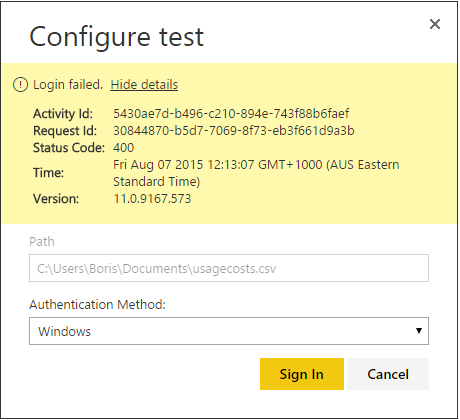Click the Hide details link
This screenshot has height=420, width=460.
pyautogui.click(x=144, y=85)
